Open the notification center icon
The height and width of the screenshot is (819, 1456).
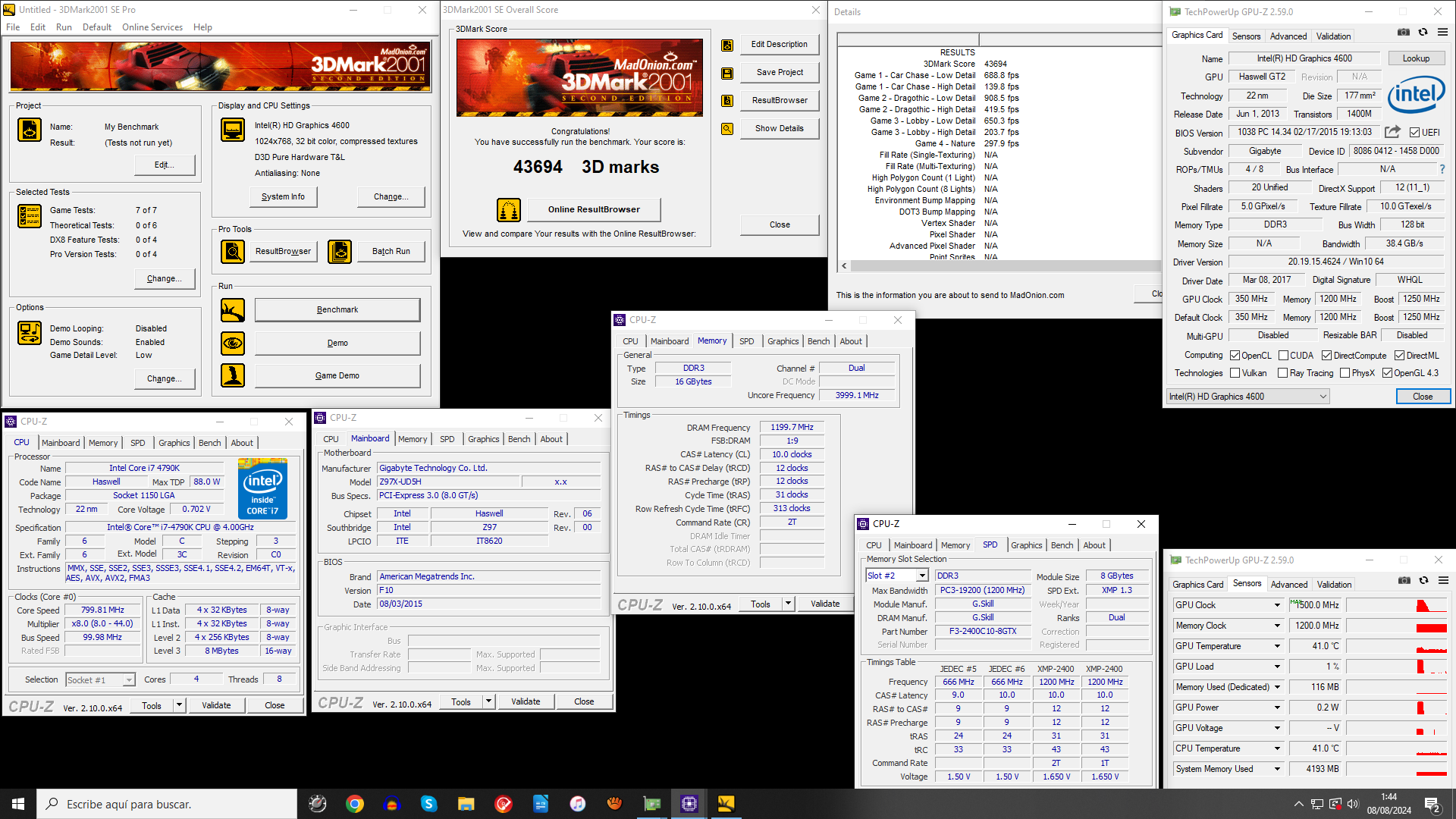pyautogui.click(x=1432, y=804)
